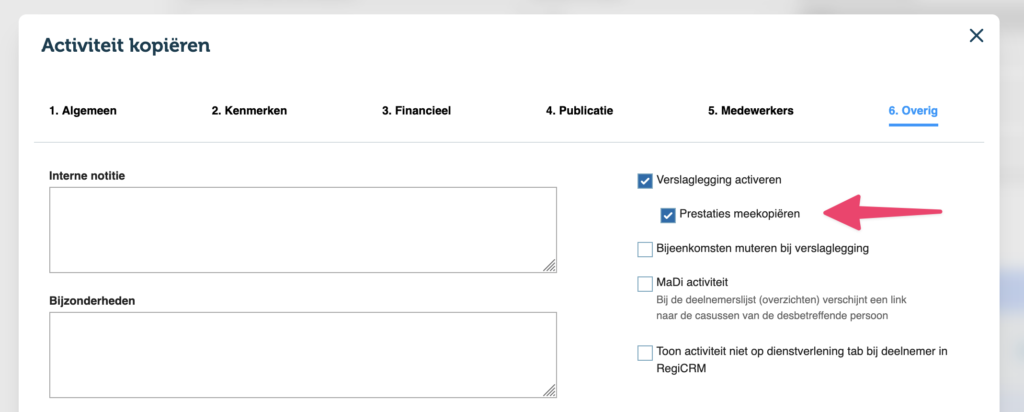Uncheck the Verslaglegging activeren checkbox
This screenshot has width=1024, height=412.
pos(645,181)
